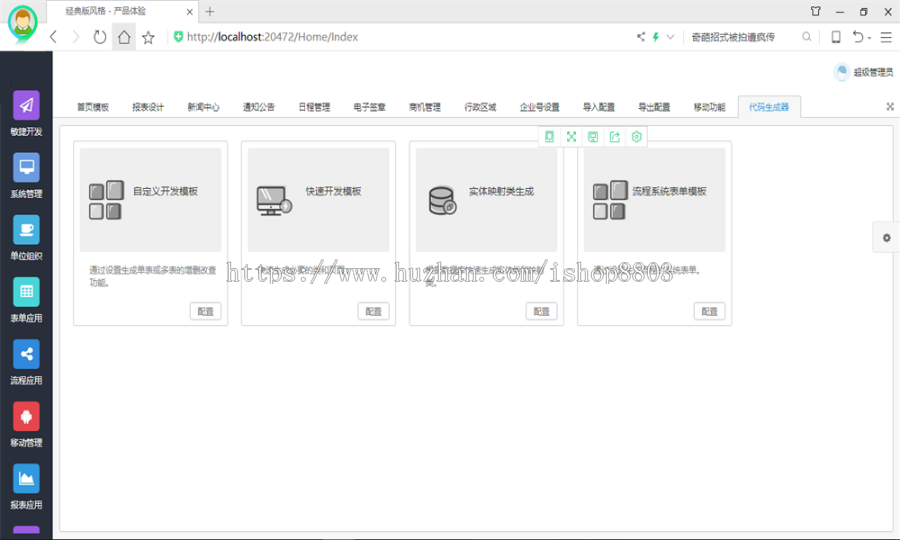Open the 实体映射类生成 card thumbnail

click(487, 200)
